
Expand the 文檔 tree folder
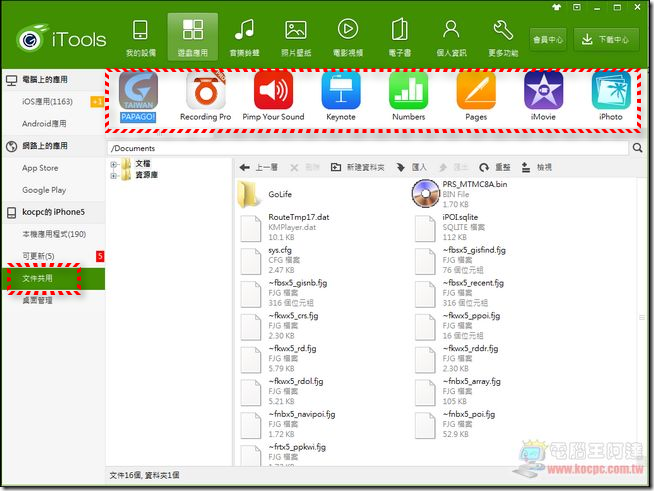point(113,164)
